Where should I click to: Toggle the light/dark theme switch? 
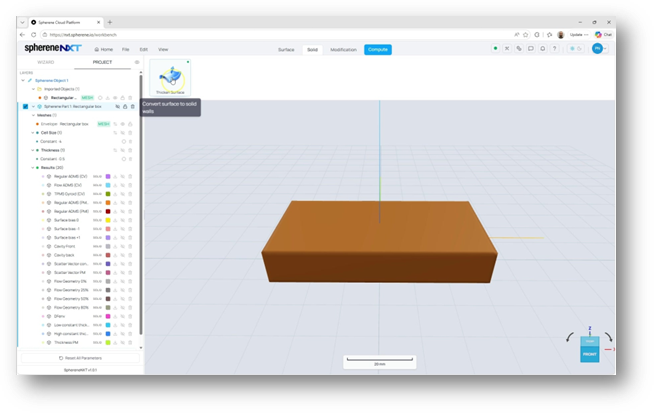coord(576,49)
